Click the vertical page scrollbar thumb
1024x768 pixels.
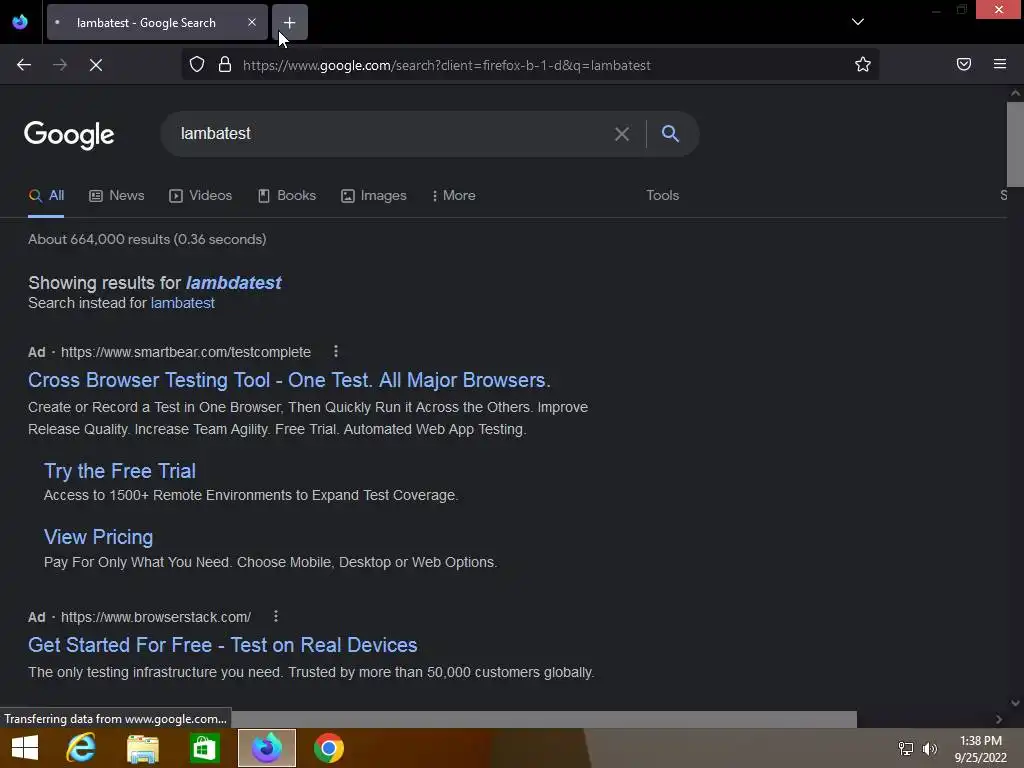click(x=1015, y=144)
